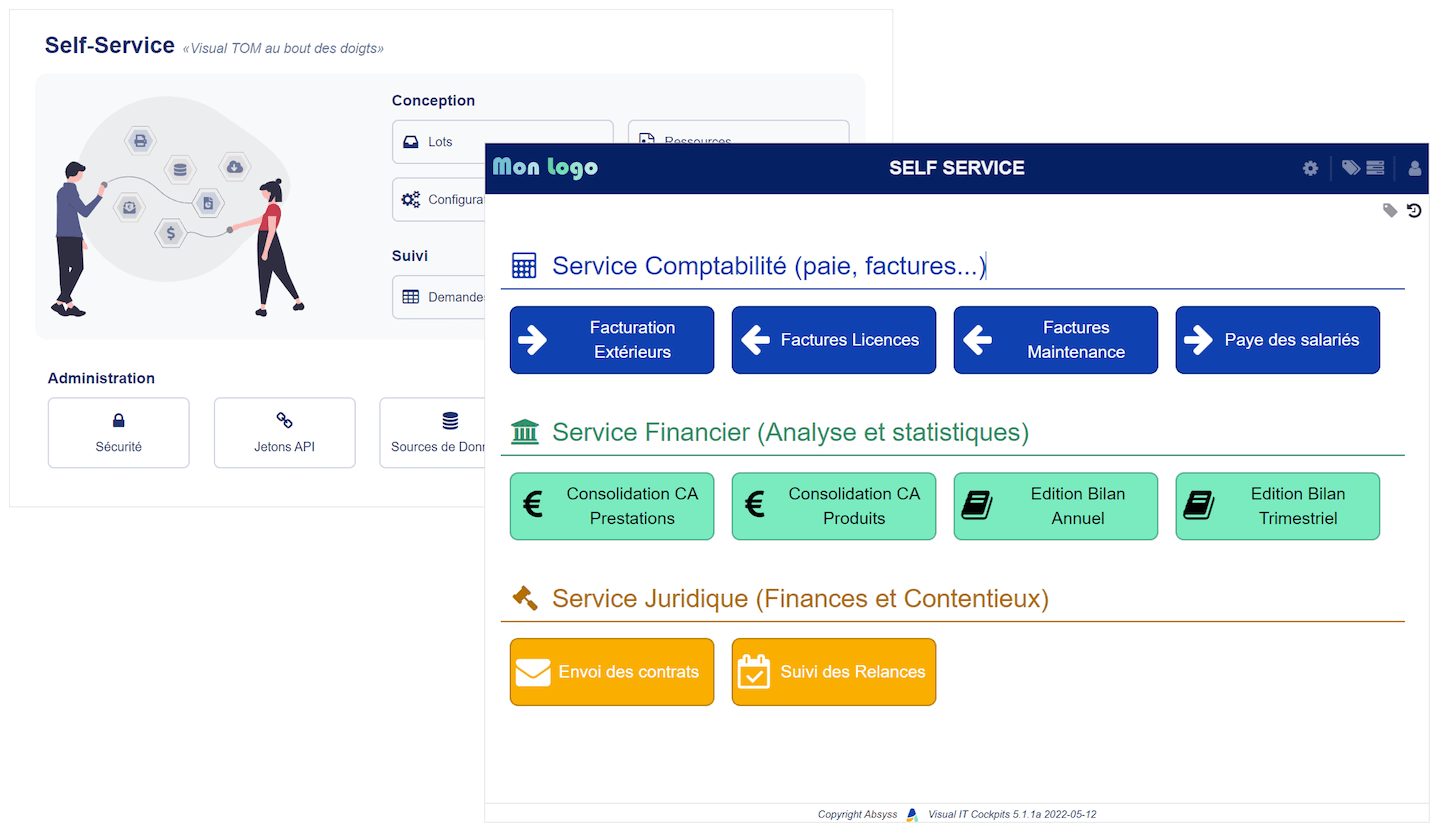Open the user profile icon
Viewport: 1440px width, 833px height.
point(1414,168)
